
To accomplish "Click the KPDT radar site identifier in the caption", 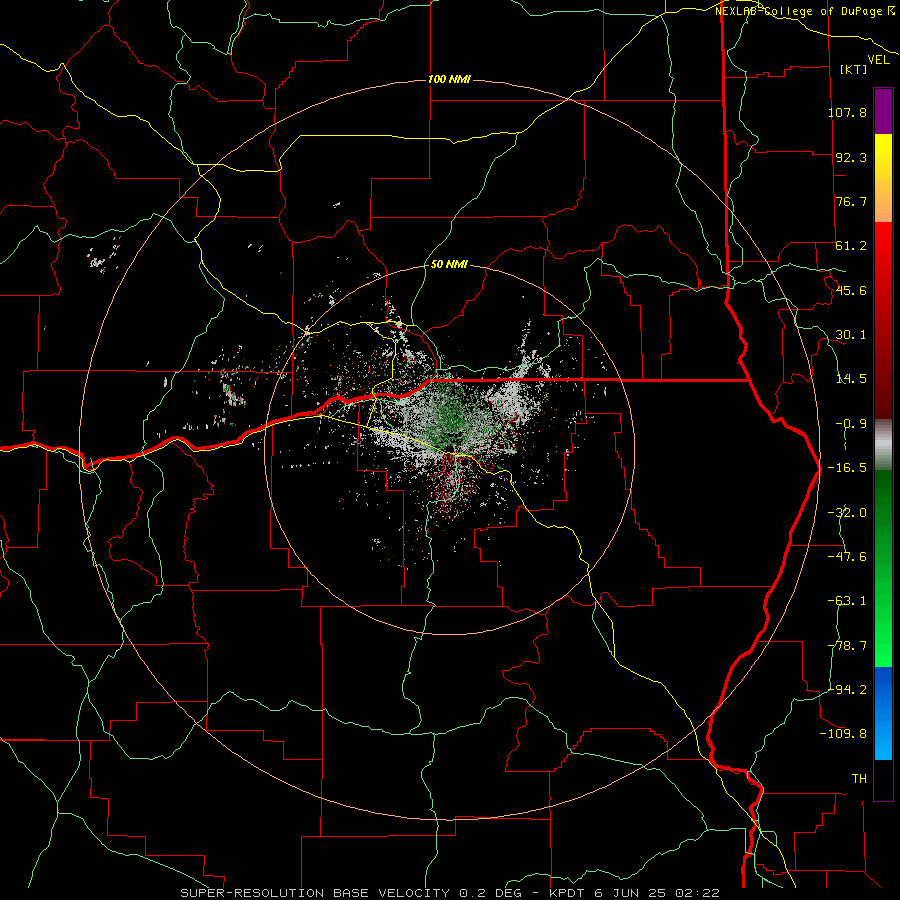I will pos(567,893).
